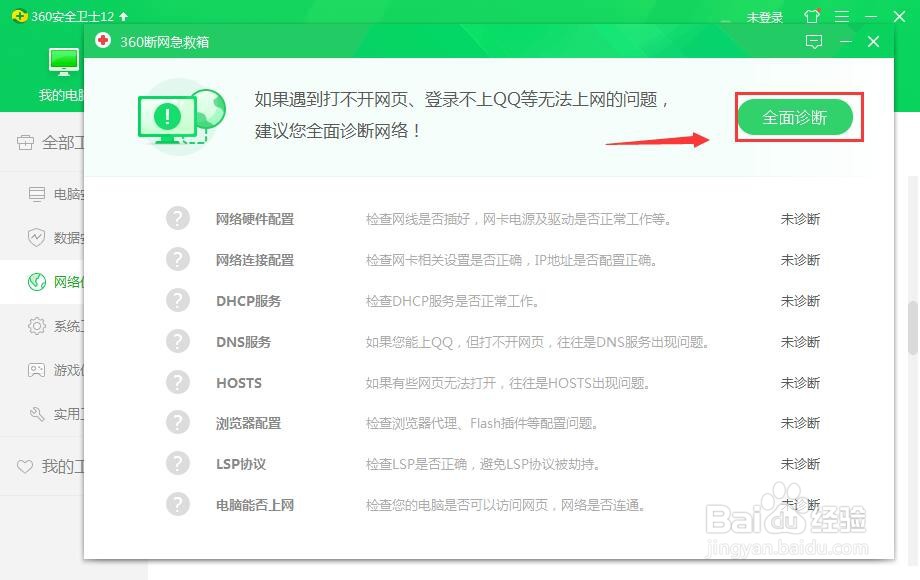Image resolution: width=920 pixels, height=580 pixels.
Task: Click the question mark icon beside LSP协议
Action: pos(177,463)
